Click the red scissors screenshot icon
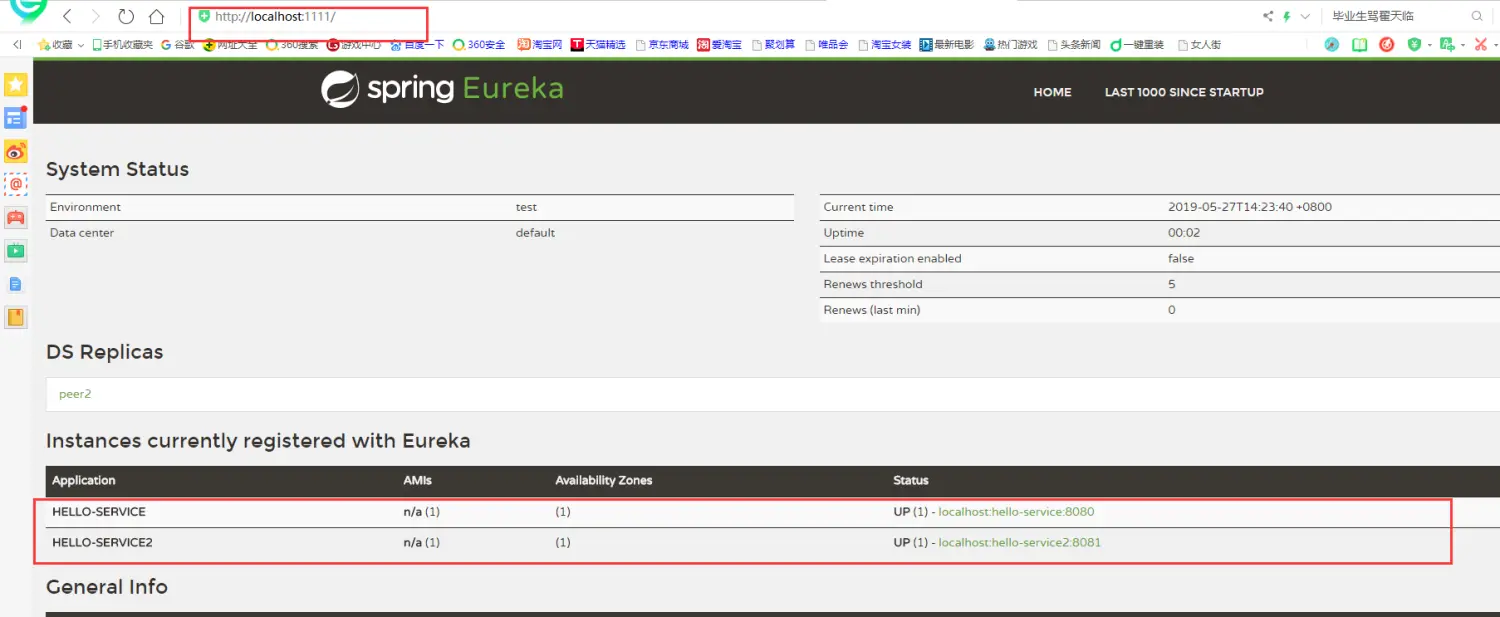1500x617 pixels. 1481,45
